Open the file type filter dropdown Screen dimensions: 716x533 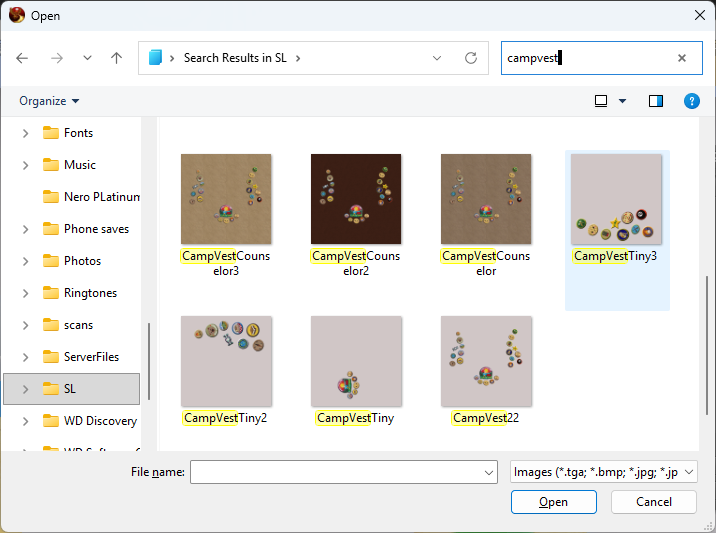tap(603, 472)
